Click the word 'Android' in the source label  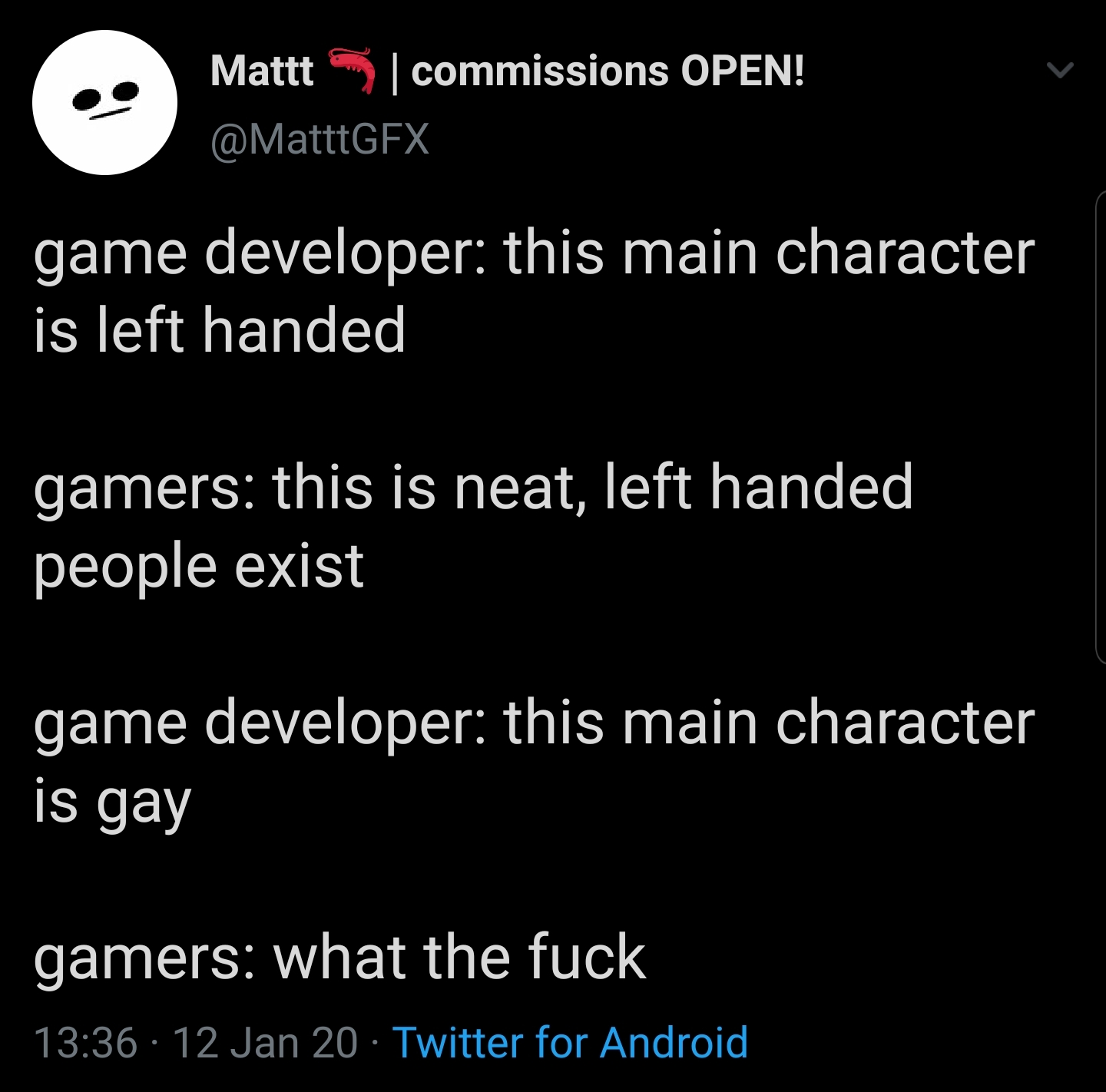[x=674, y=1043]
